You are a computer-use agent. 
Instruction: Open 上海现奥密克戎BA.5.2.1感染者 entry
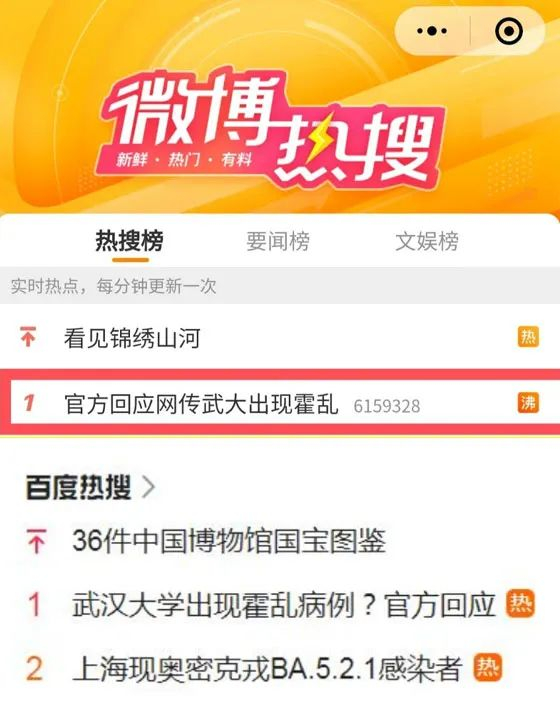point(267,668)
